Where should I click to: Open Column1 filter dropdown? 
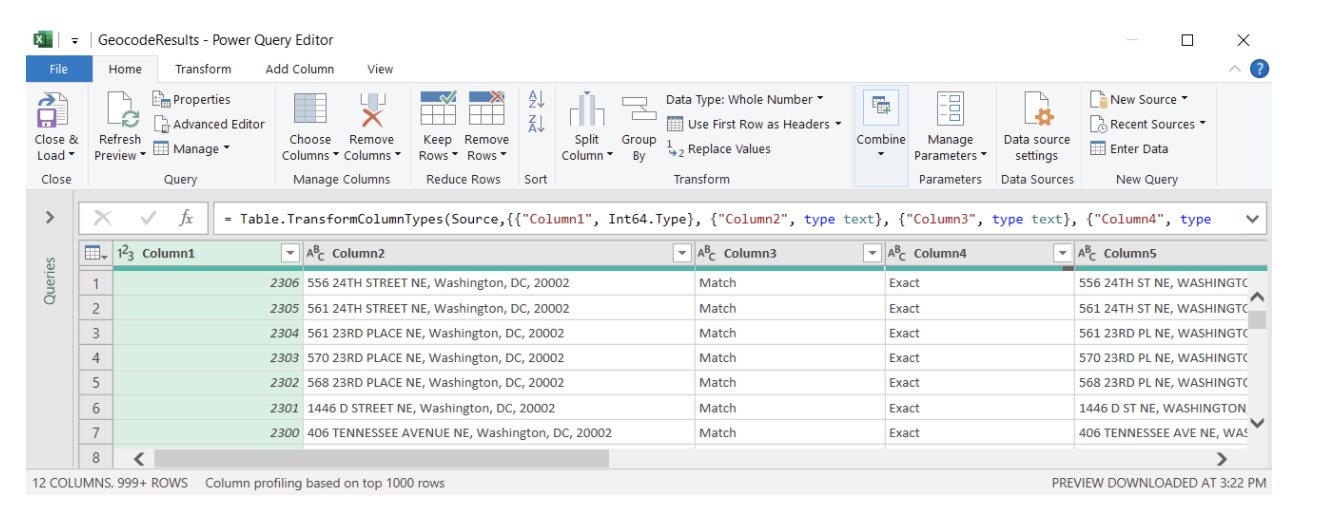[290, 253]
